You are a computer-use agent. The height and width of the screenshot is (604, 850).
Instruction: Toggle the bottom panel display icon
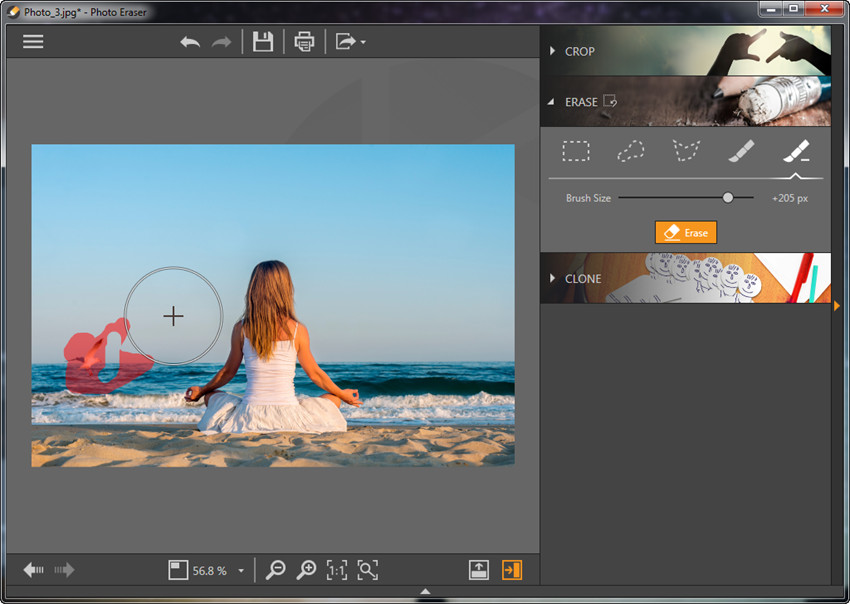point(479,570)
